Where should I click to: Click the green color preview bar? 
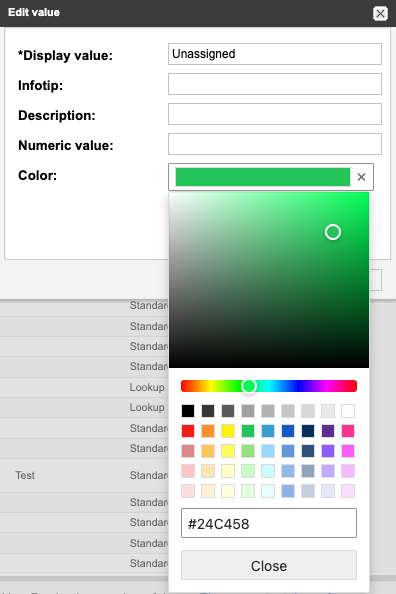263,177
